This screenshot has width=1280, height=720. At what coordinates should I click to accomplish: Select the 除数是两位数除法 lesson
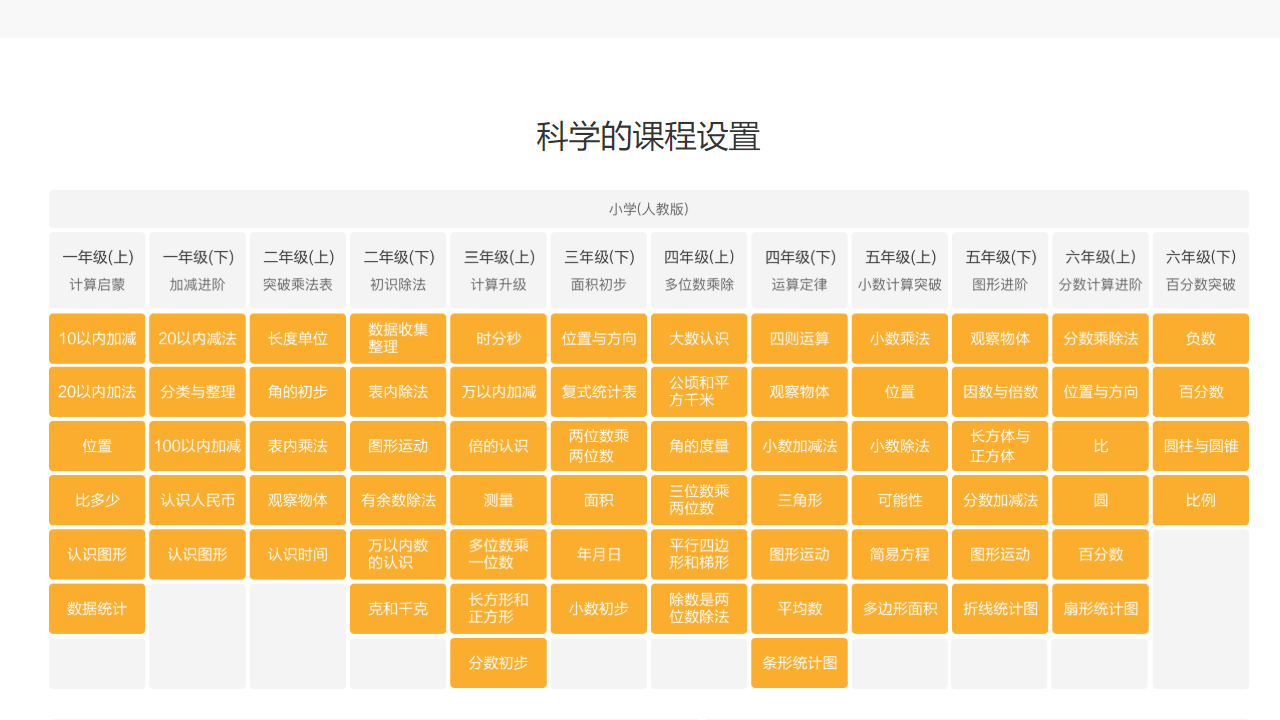699,608
